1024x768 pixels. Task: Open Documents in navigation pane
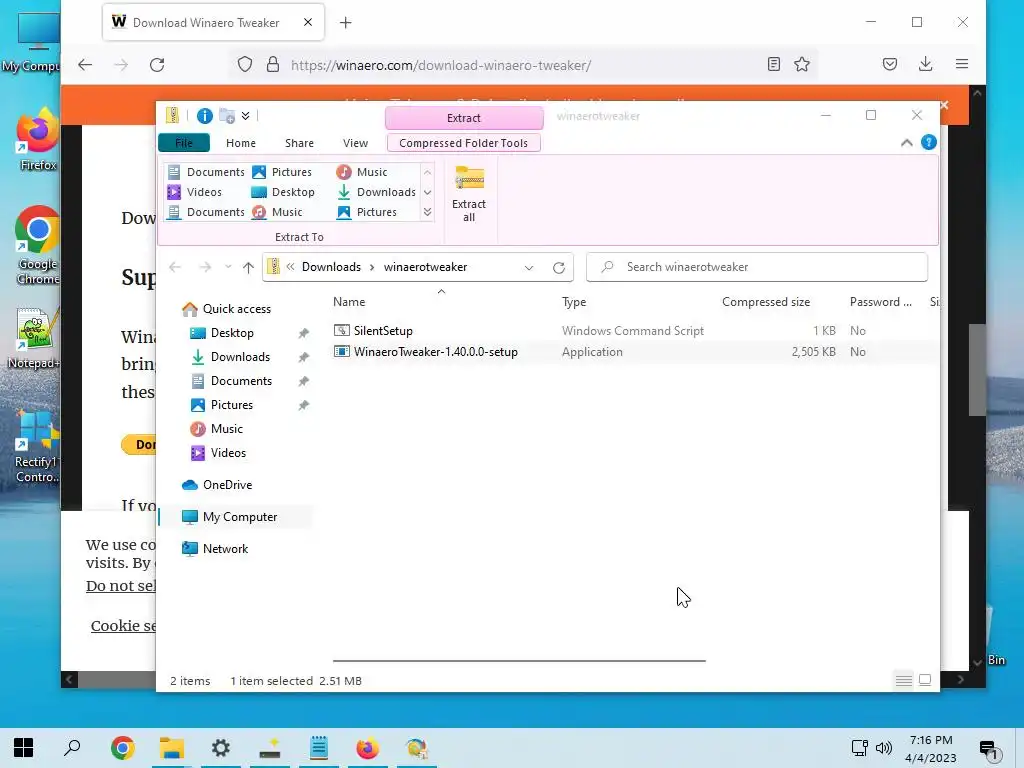click(231, 381)
